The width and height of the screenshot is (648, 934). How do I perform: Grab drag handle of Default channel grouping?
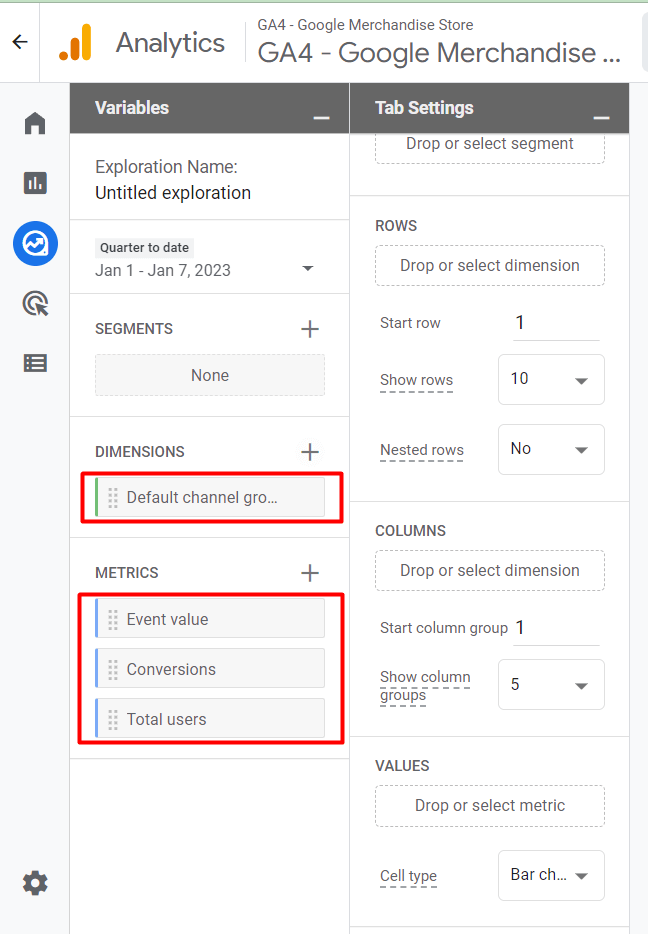113,498
